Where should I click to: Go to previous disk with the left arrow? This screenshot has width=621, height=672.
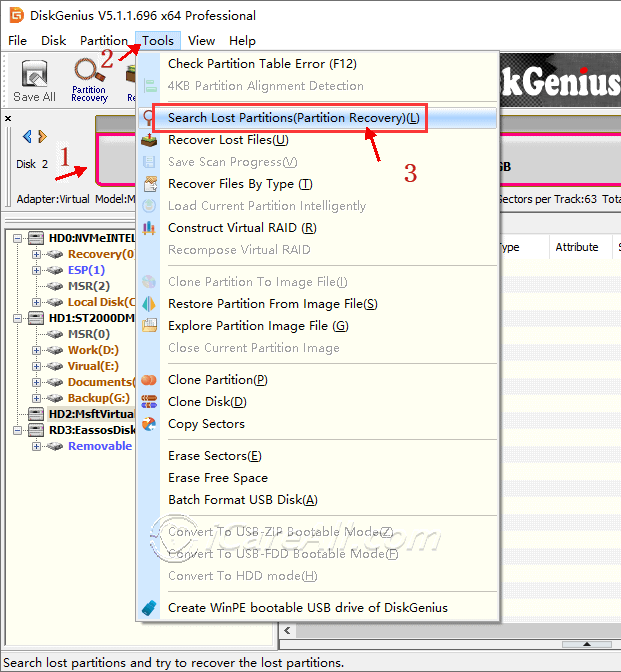[27, 137]
